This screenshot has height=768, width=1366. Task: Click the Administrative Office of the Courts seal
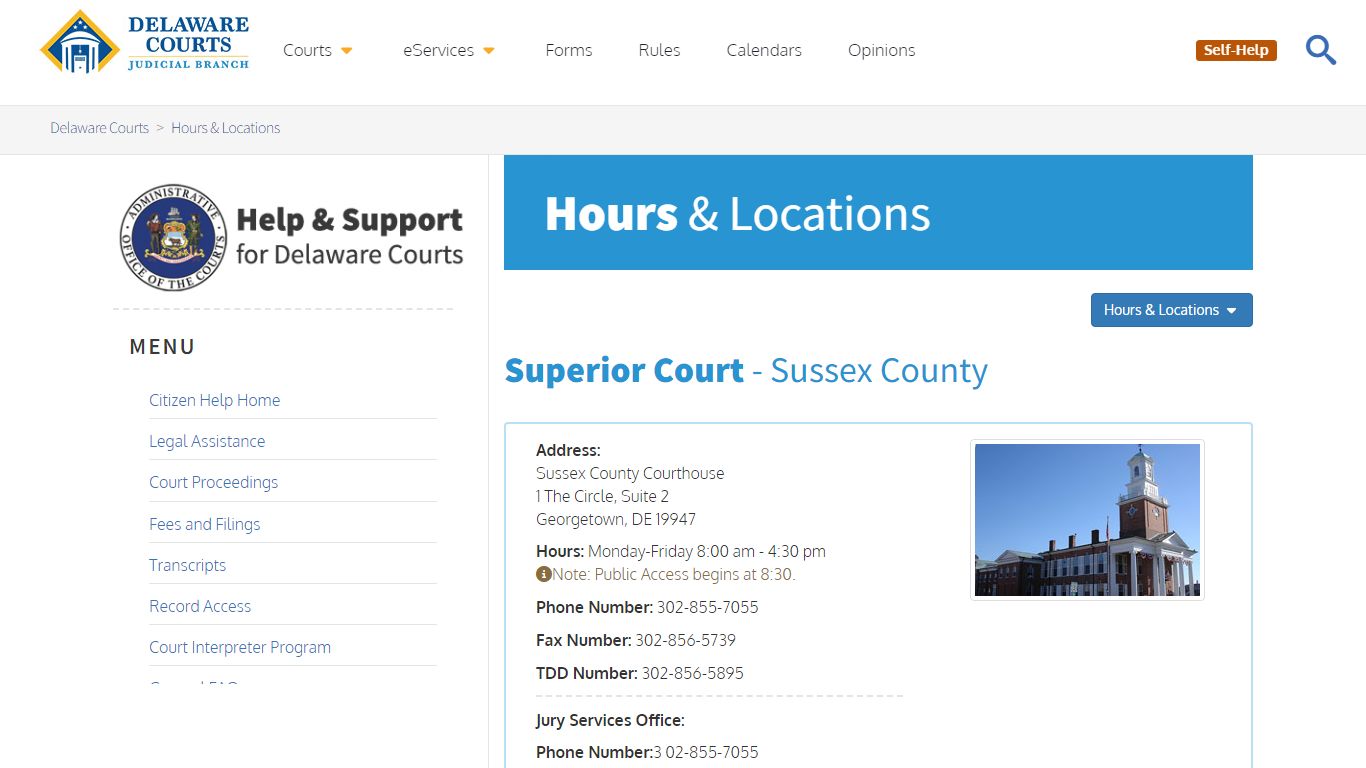tap(173, 237)
